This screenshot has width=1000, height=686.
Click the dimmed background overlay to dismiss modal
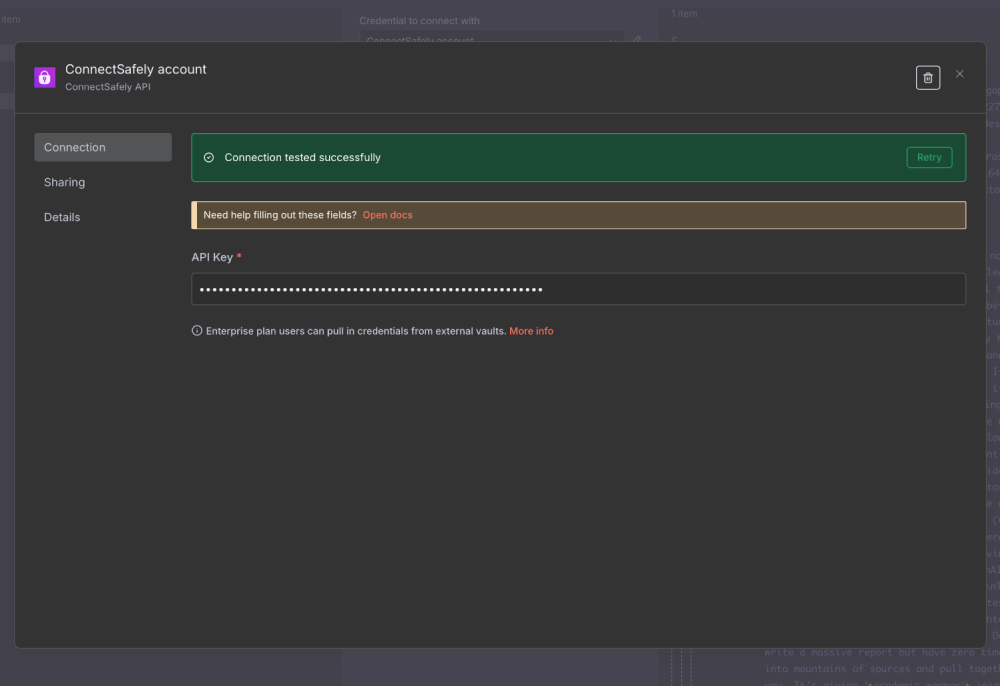click(150, 672)
